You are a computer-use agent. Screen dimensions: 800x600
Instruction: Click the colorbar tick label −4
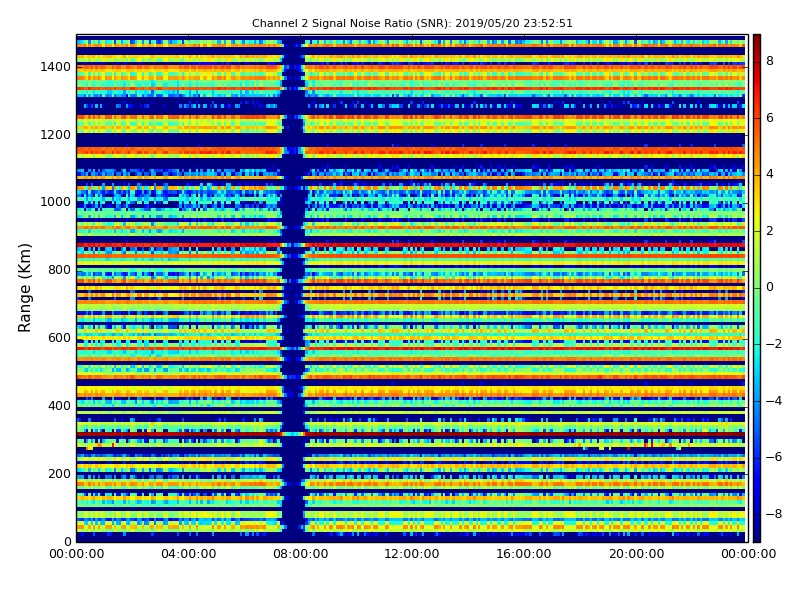coord(774,401)
